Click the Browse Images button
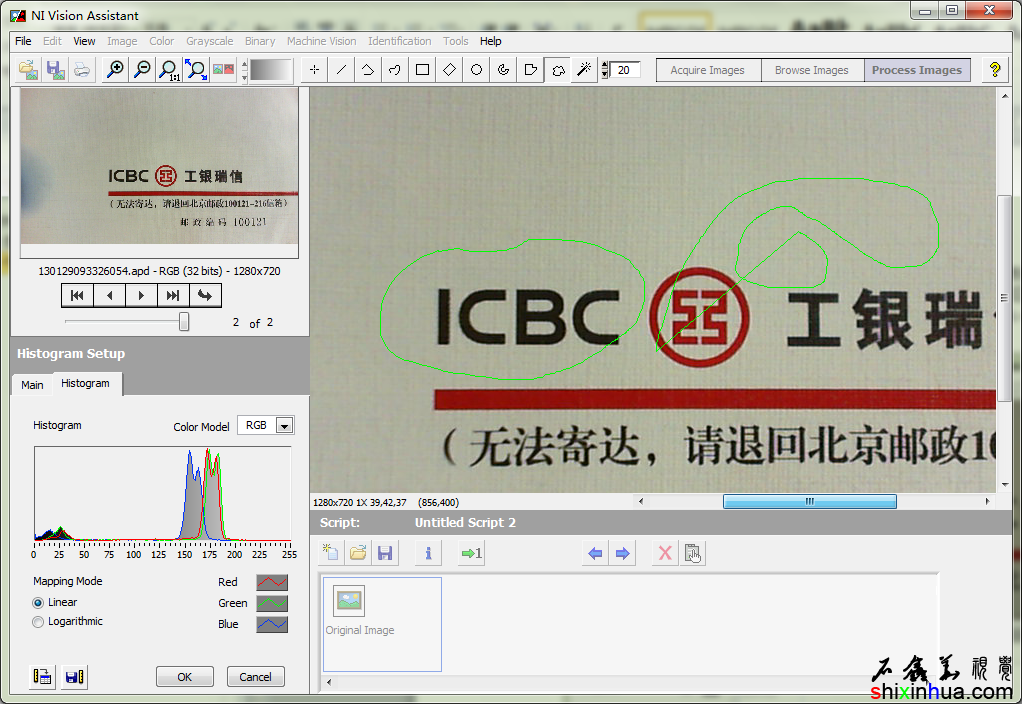This screenshot has width=1022, height=704. tap(811, 70)
